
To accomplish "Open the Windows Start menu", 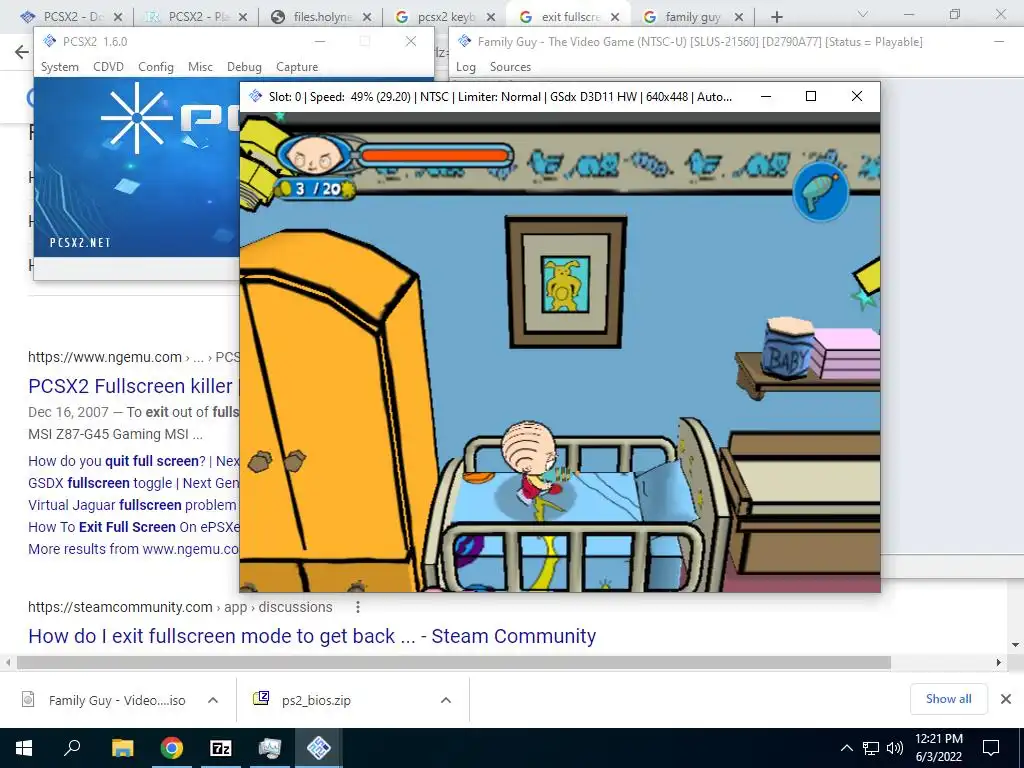I will pyautogui.click(x=24, y=748).
